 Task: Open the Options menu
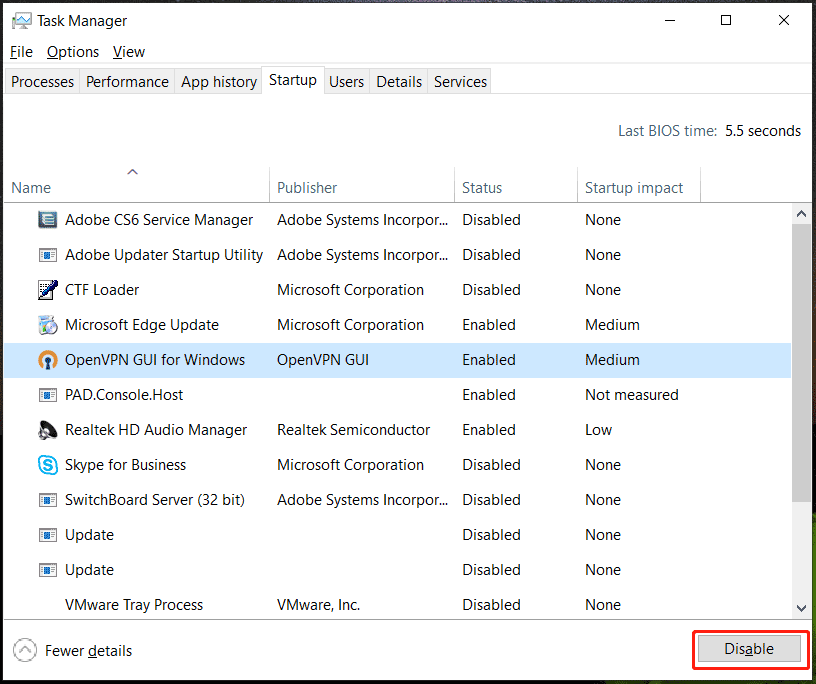point(73,51)
